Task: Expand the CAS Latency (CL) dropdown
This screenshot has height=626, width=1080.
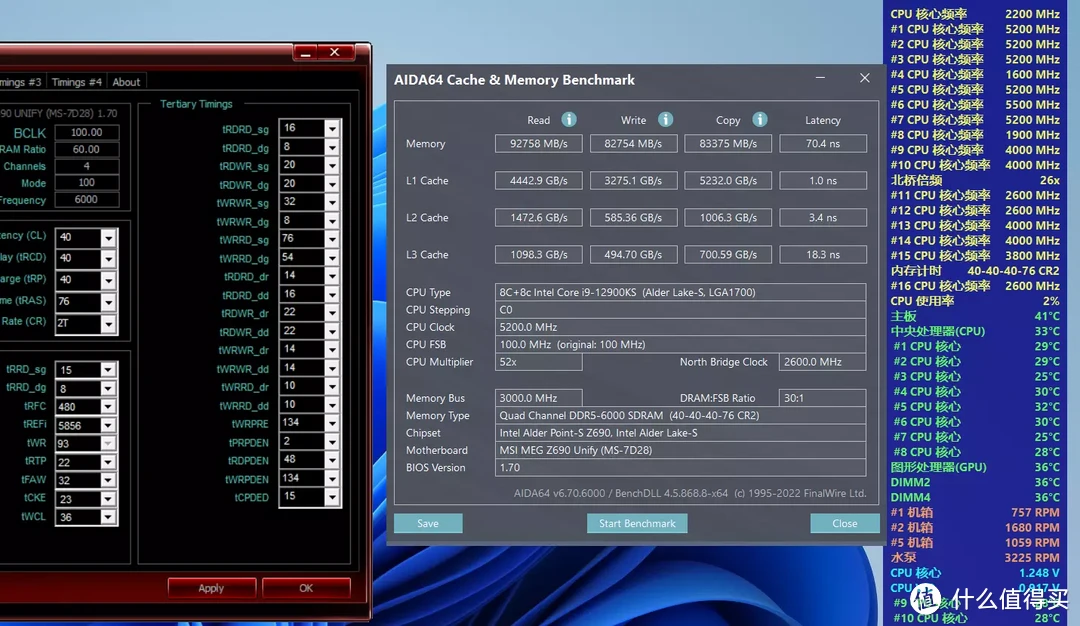Action: [x=108, y=238]
